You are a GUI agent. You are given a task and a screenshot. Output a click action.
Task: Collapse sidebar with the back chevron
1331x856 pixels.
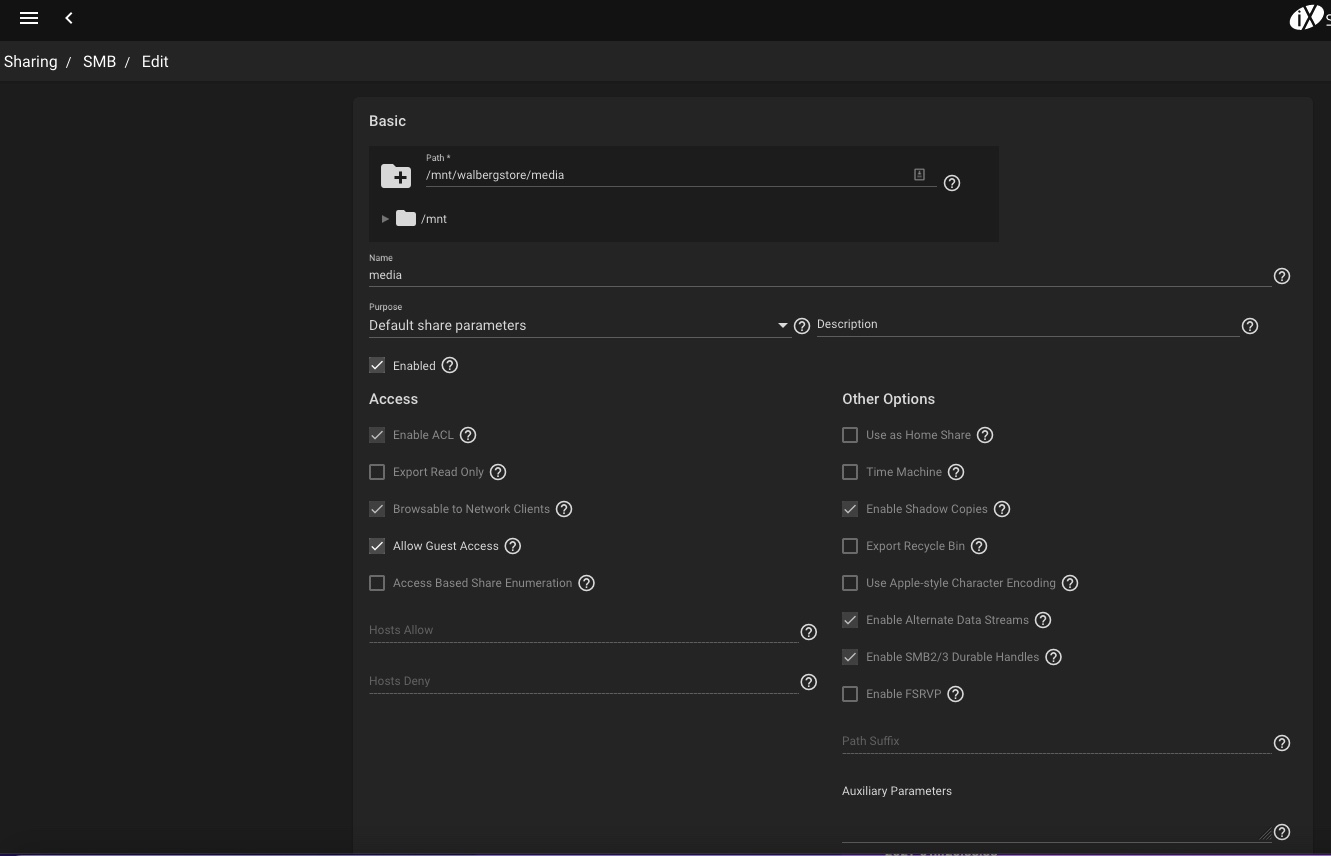click(69, 18)
